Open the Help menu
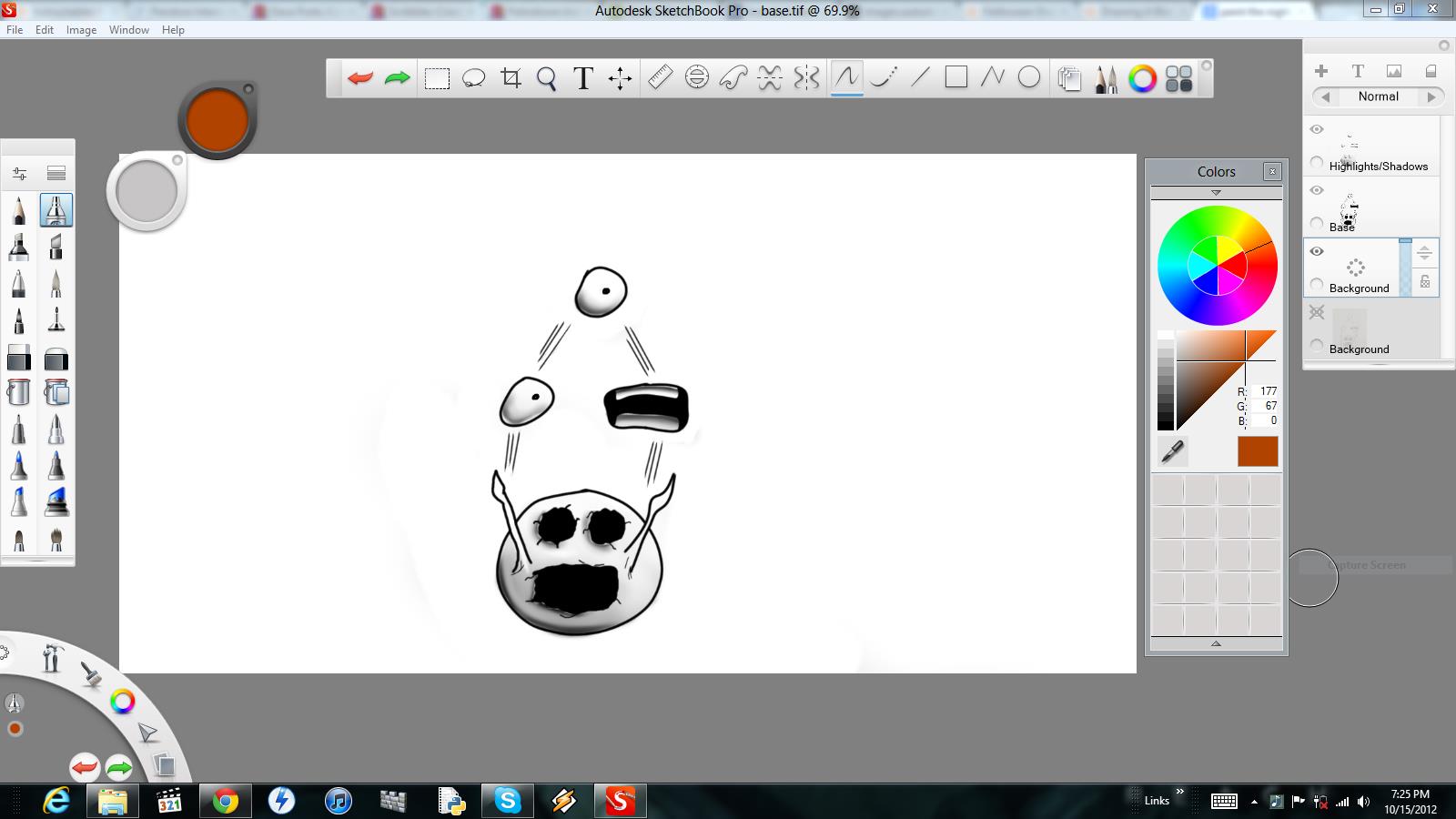 click(173, 30)
